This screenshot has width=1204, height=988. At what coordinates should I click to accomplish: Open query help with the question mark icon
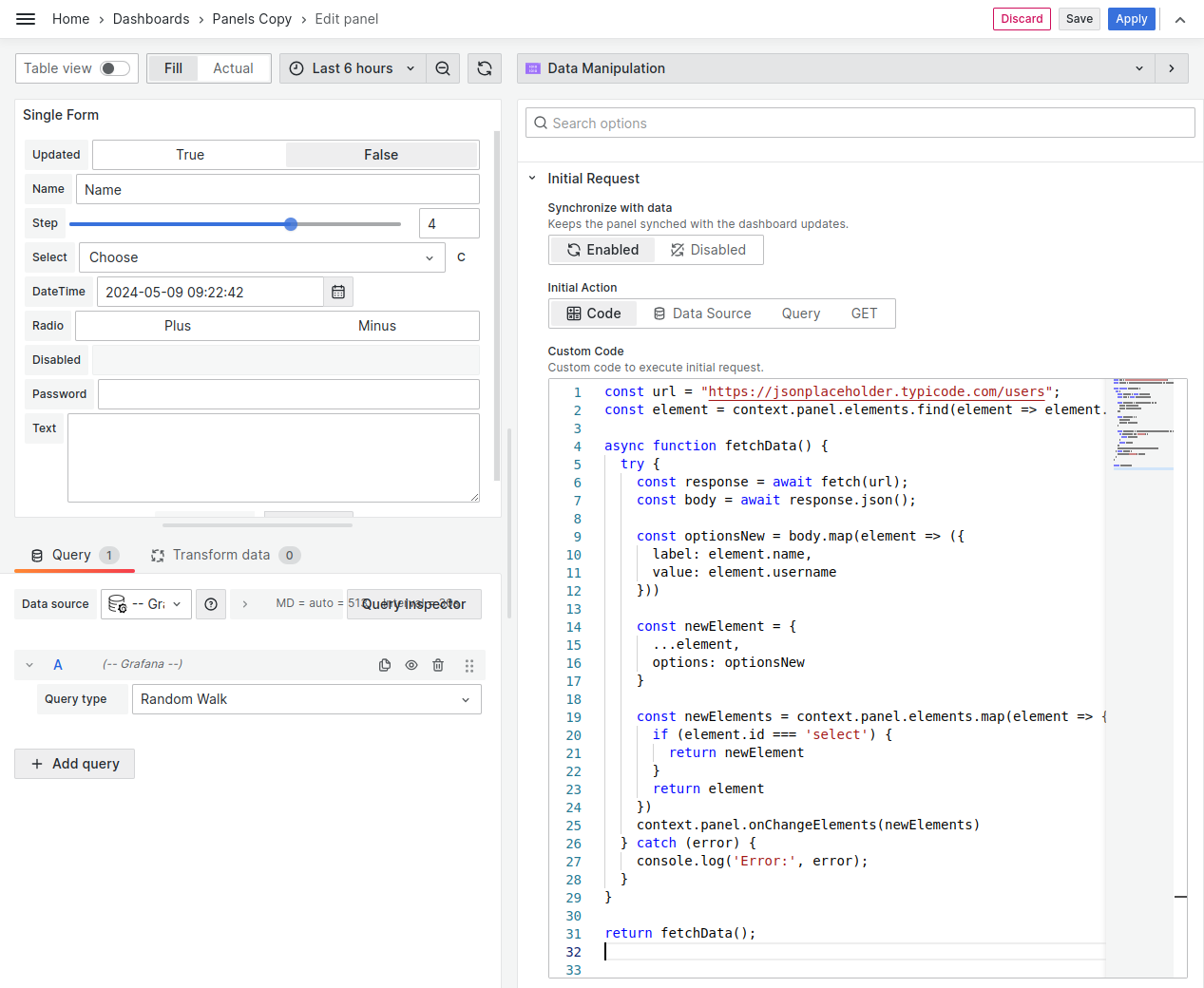[x=210, y=604]
